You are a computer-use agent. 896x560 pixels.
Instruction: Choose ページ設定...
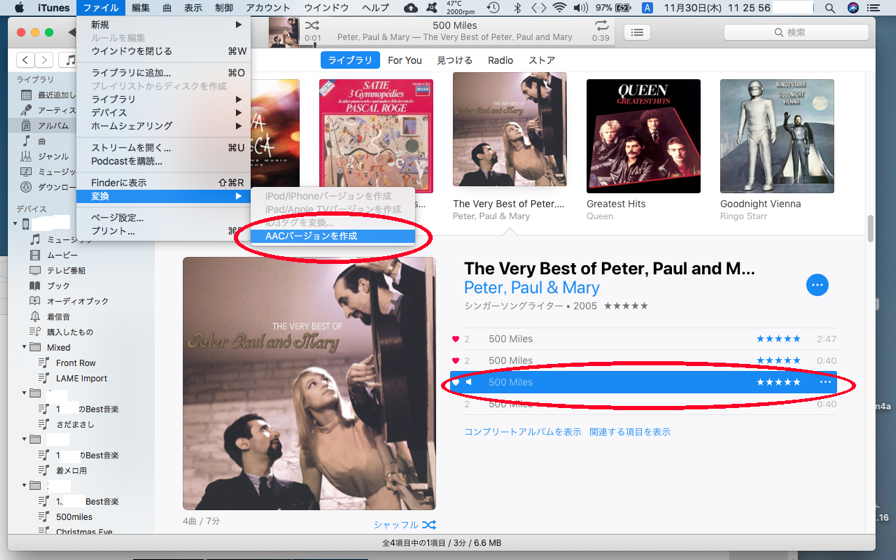163,218
